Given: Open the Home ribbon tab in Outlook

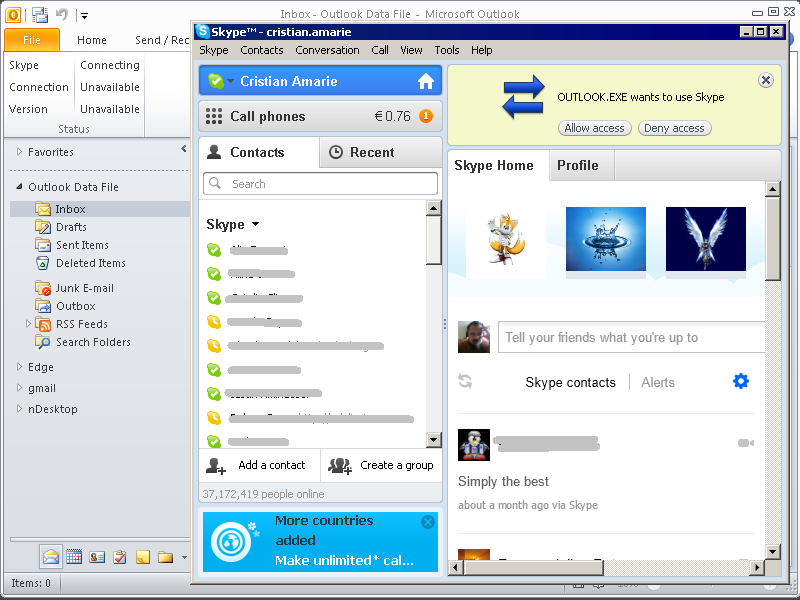Looking at the screenshot, I should (92, 40).
